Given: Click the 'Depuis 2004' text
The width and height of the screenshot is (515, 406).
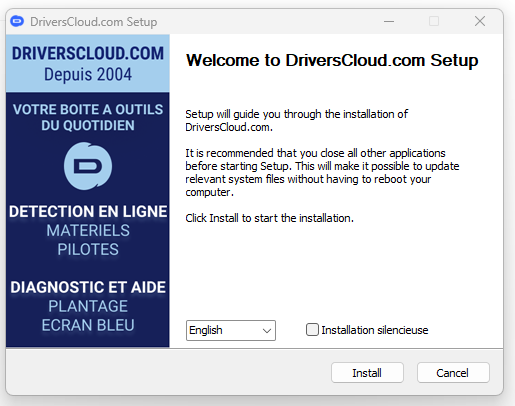Looking at the screenshot, I should pyautogui.click(x=88, y=74).
